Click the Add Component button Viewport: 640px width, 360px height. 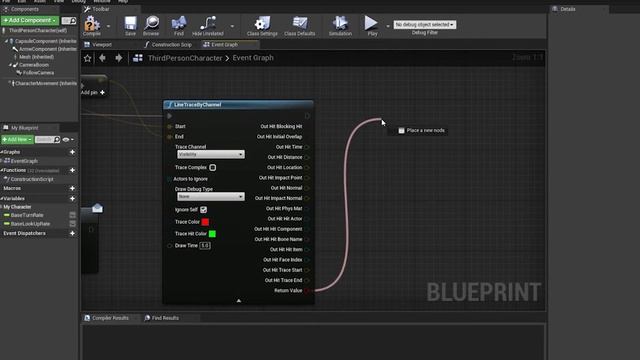click(30, 20)
